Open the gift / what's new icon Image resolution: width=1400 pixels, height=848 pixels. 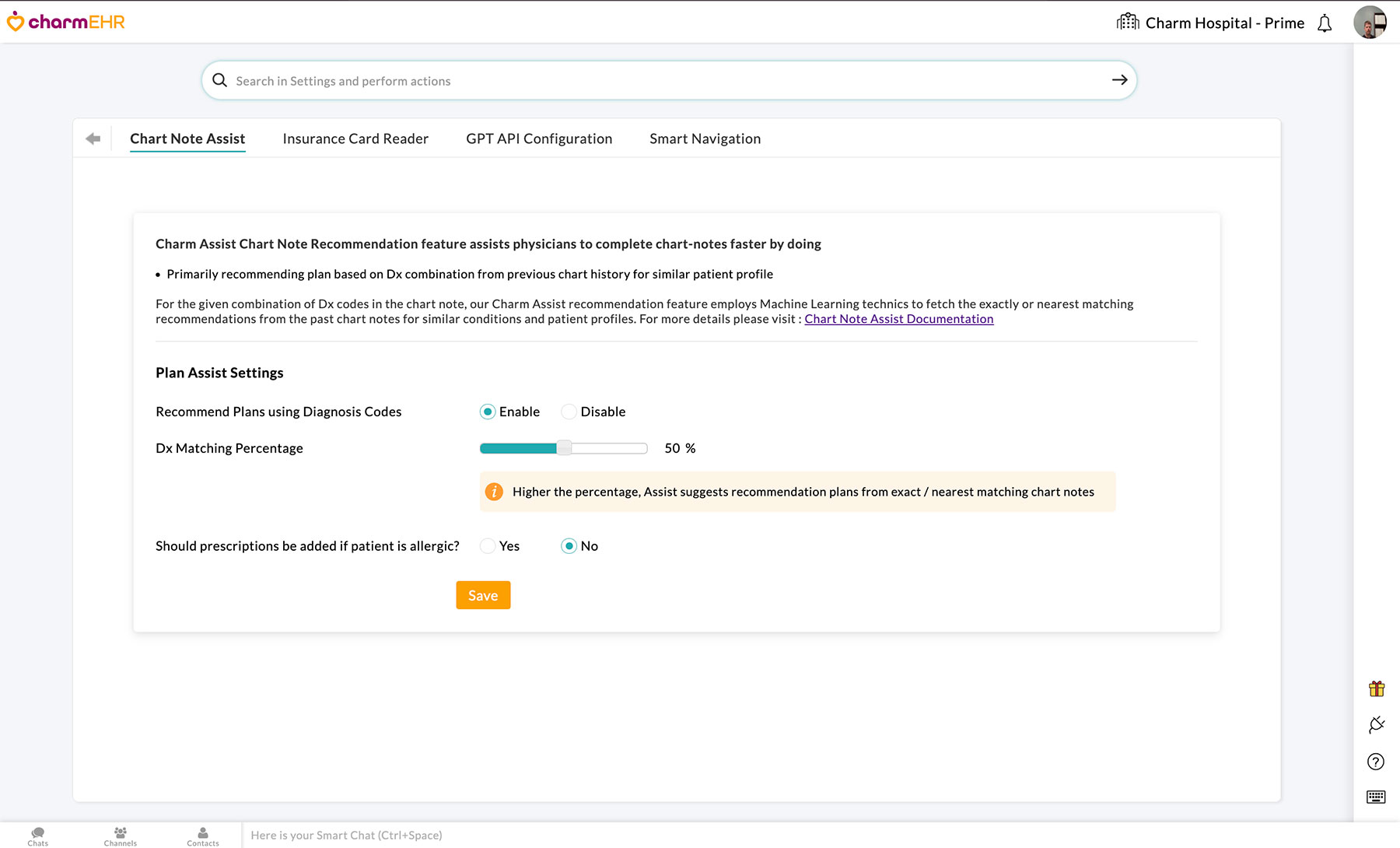point(1376,688)
